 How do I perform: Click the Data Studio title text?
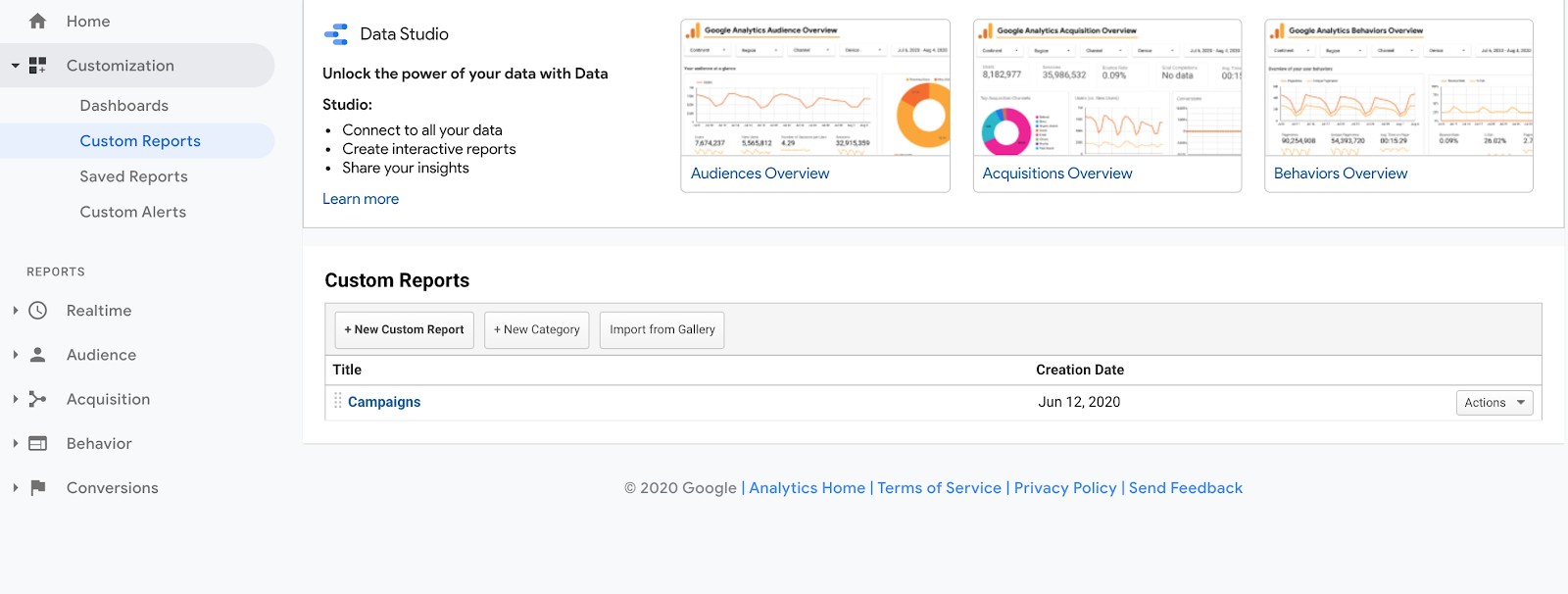[404, 34]
